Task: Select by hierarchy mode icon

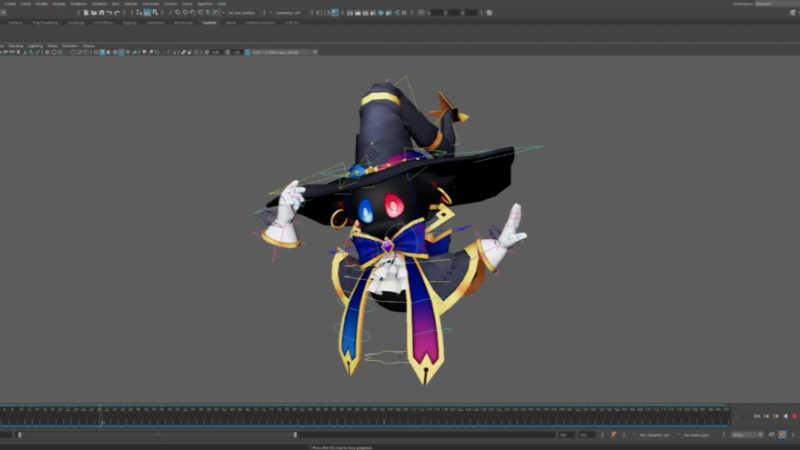Action: point(139,13)
